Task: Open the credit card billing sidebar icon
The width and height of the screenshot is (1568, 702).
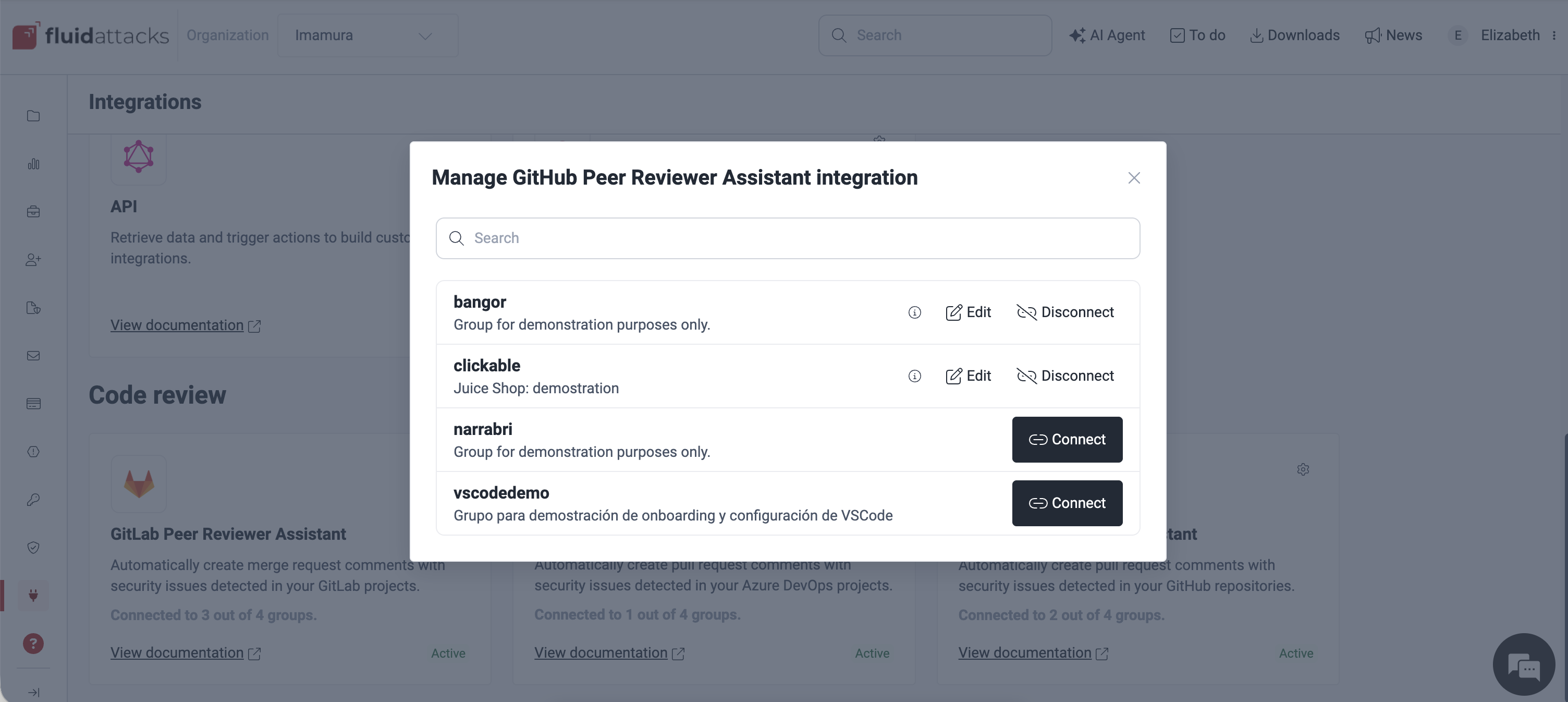Action: (33, 404)
